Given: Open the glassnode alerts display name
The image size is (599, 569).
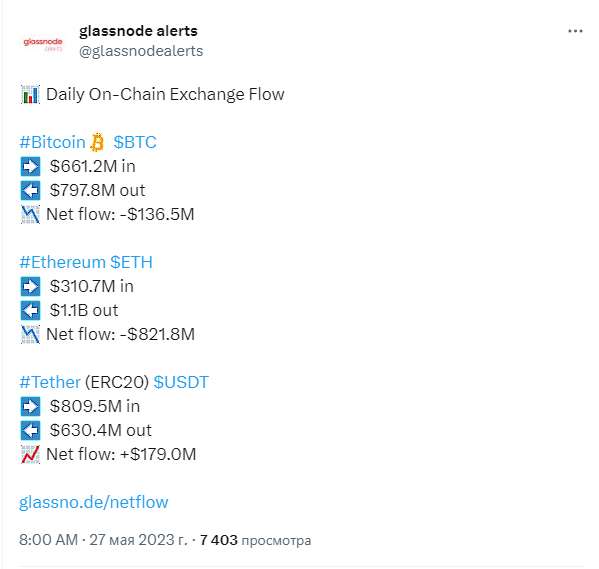Looking at the screenshot, I should point(138,31).
